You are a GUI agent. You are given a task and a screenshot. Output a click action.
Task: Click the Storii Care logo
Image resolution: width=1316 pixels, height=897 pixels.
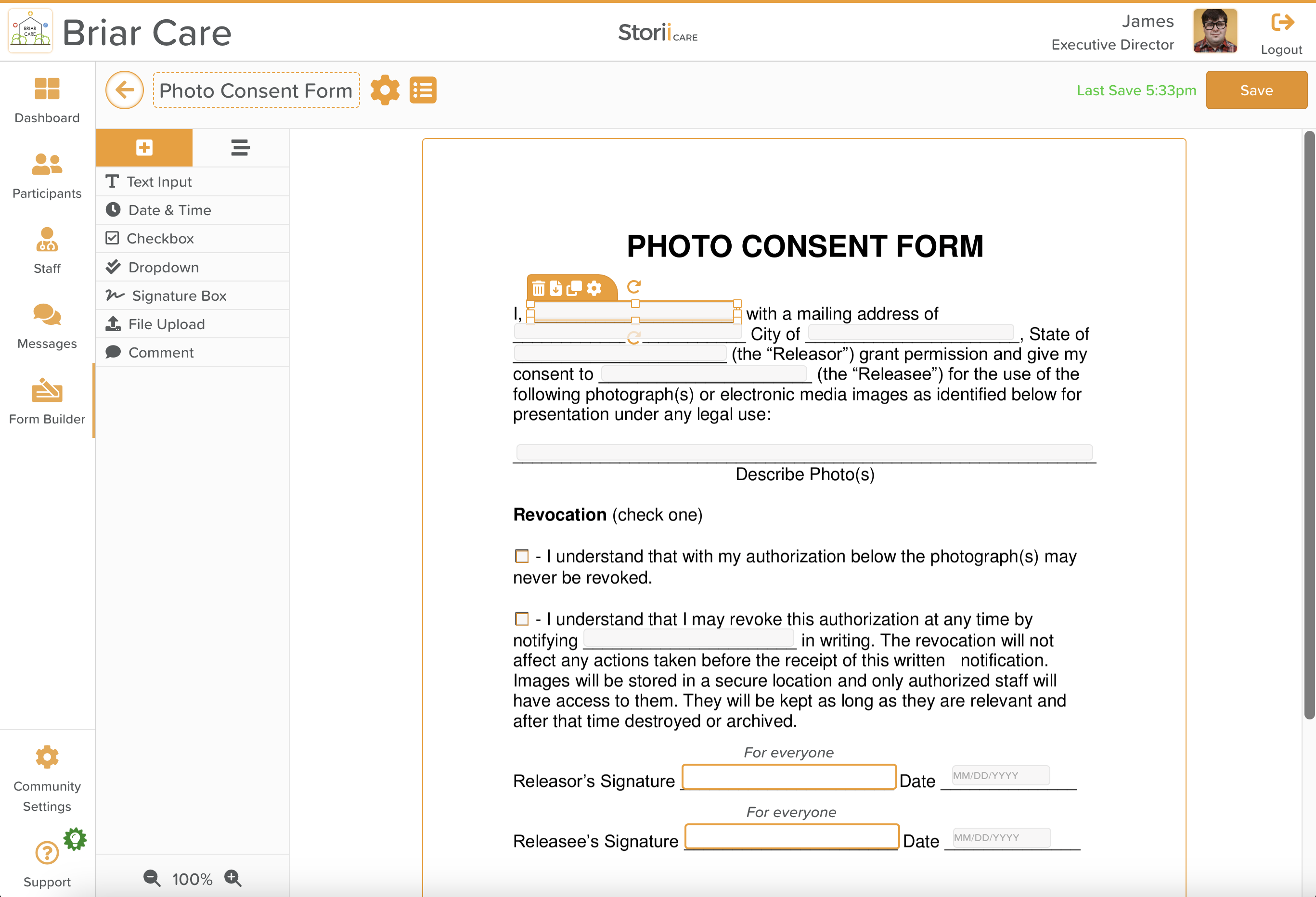click(658, 32)
